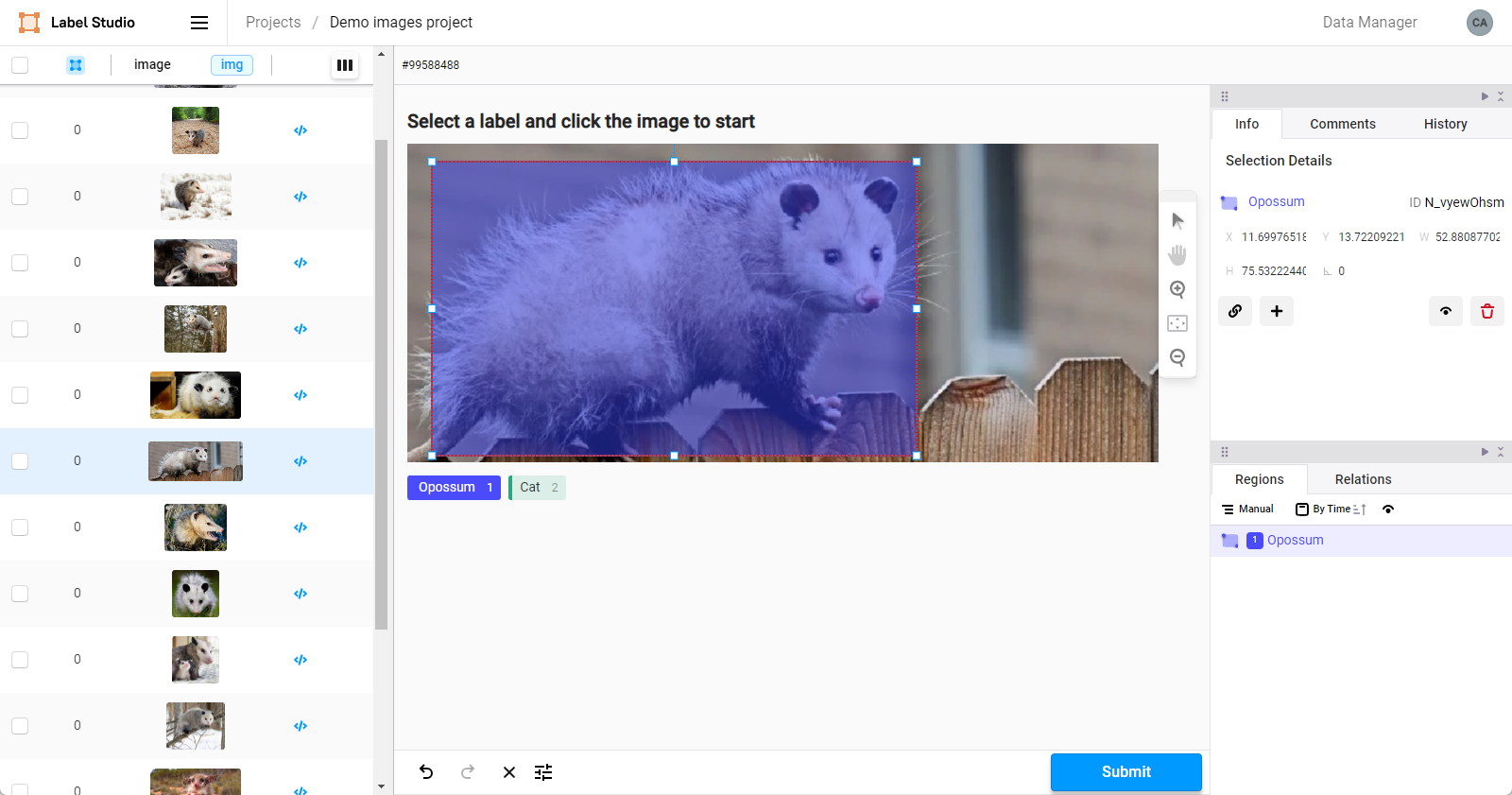Screen dimensions: 1512x795
Task: Select the Opossum label
Action: coord(454,488)
